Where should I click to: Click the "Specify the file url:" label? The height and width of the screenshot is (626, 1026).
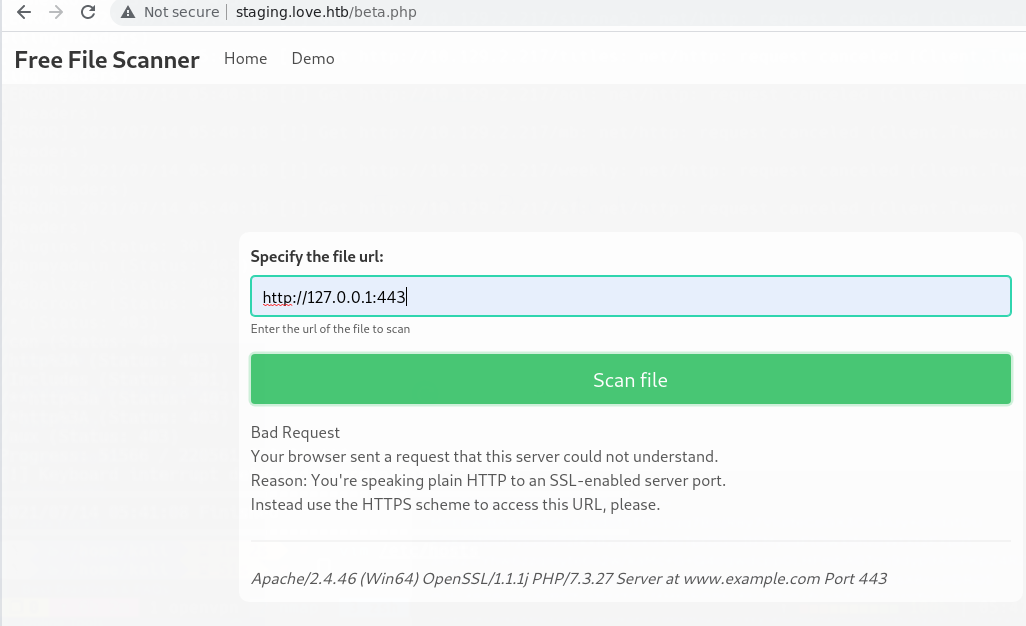point(317,257)
